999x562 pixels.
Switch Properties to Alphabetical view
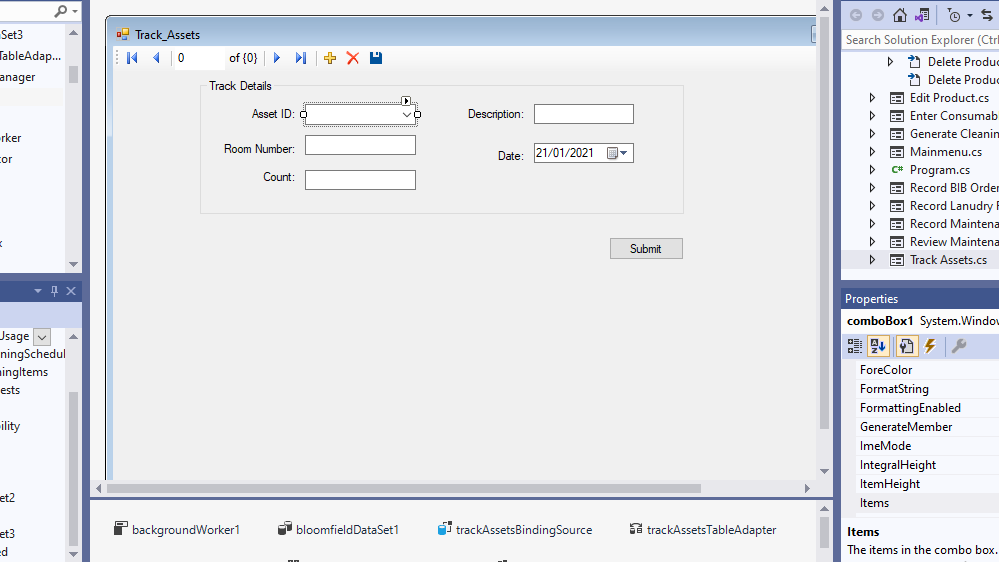point(878,346)
